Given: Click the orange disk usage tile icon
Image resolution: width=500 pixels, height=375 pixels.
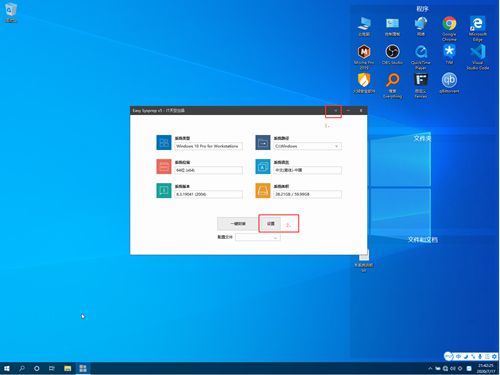Looking at the screenshot, I should pyautogui.click(x=263, y=191).
